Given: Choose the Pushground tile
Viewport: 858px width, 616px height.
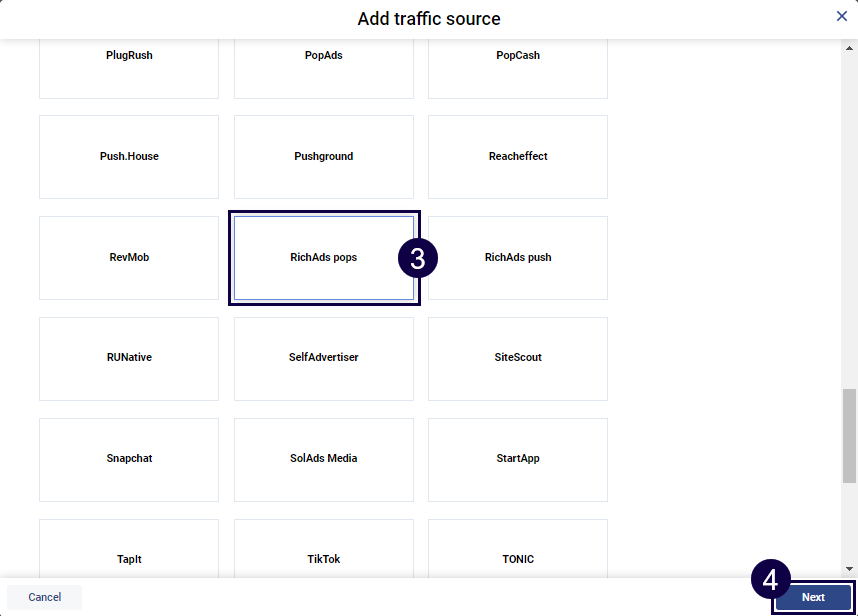Looking at the screenshot, I should pyautogui.click(x=324, y=157).
